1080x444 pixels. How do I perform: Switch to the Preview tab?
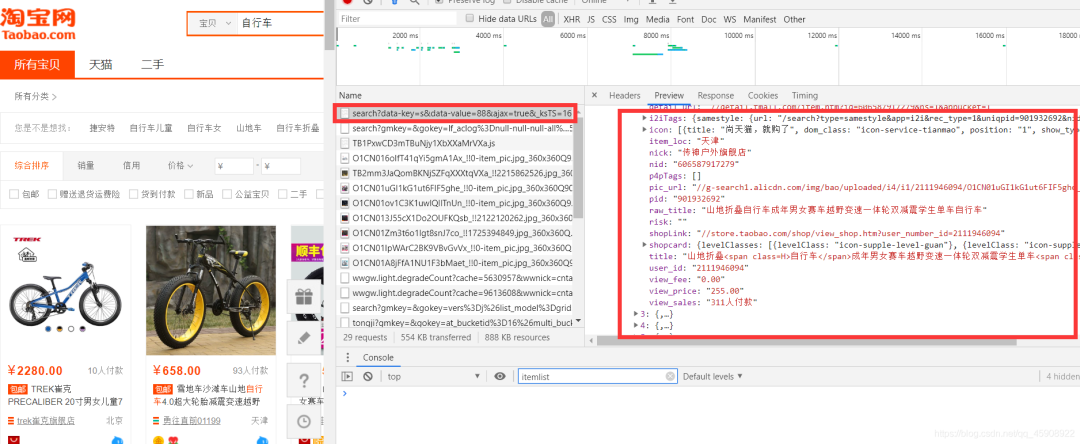pos(669,96)
